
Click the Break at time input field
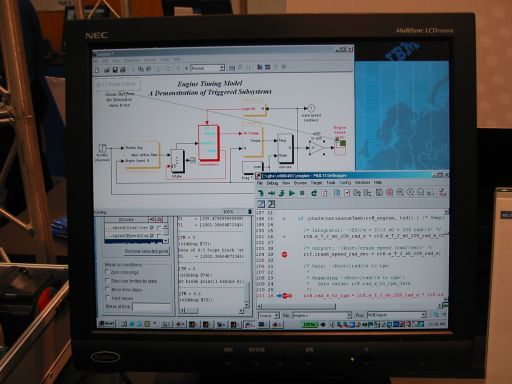click(x=151, y=306)
